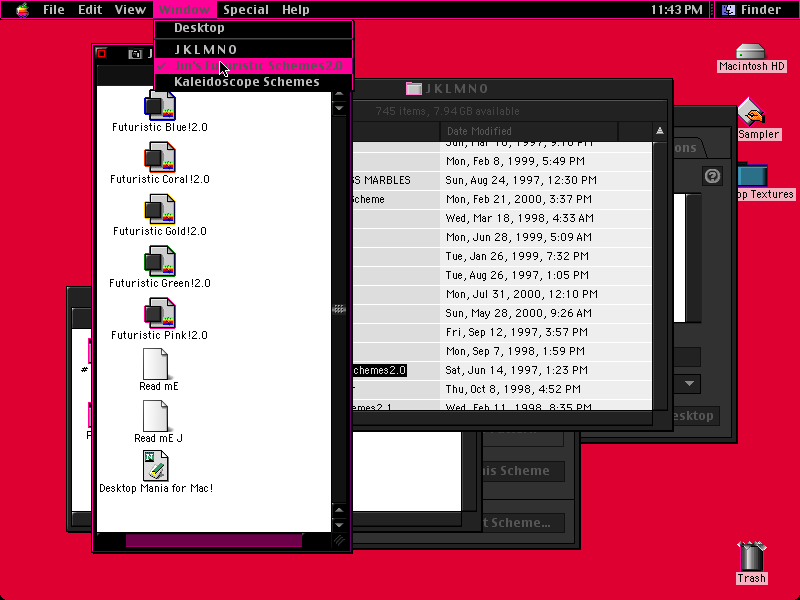Click the 'Sun, May 28, 2000, 9:26 AM' date
This screenshot has height=600, width=800.
click(518, 313)
